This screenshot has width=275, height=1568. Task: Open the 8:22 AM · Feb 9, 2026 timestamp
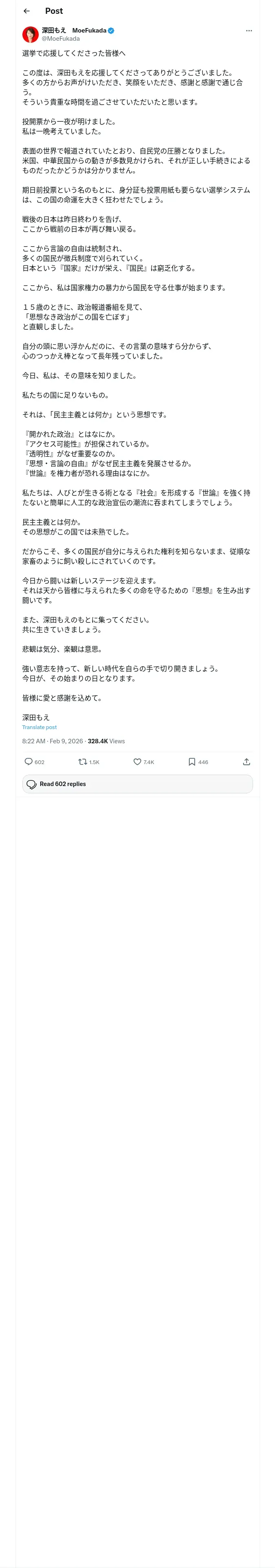52,741
